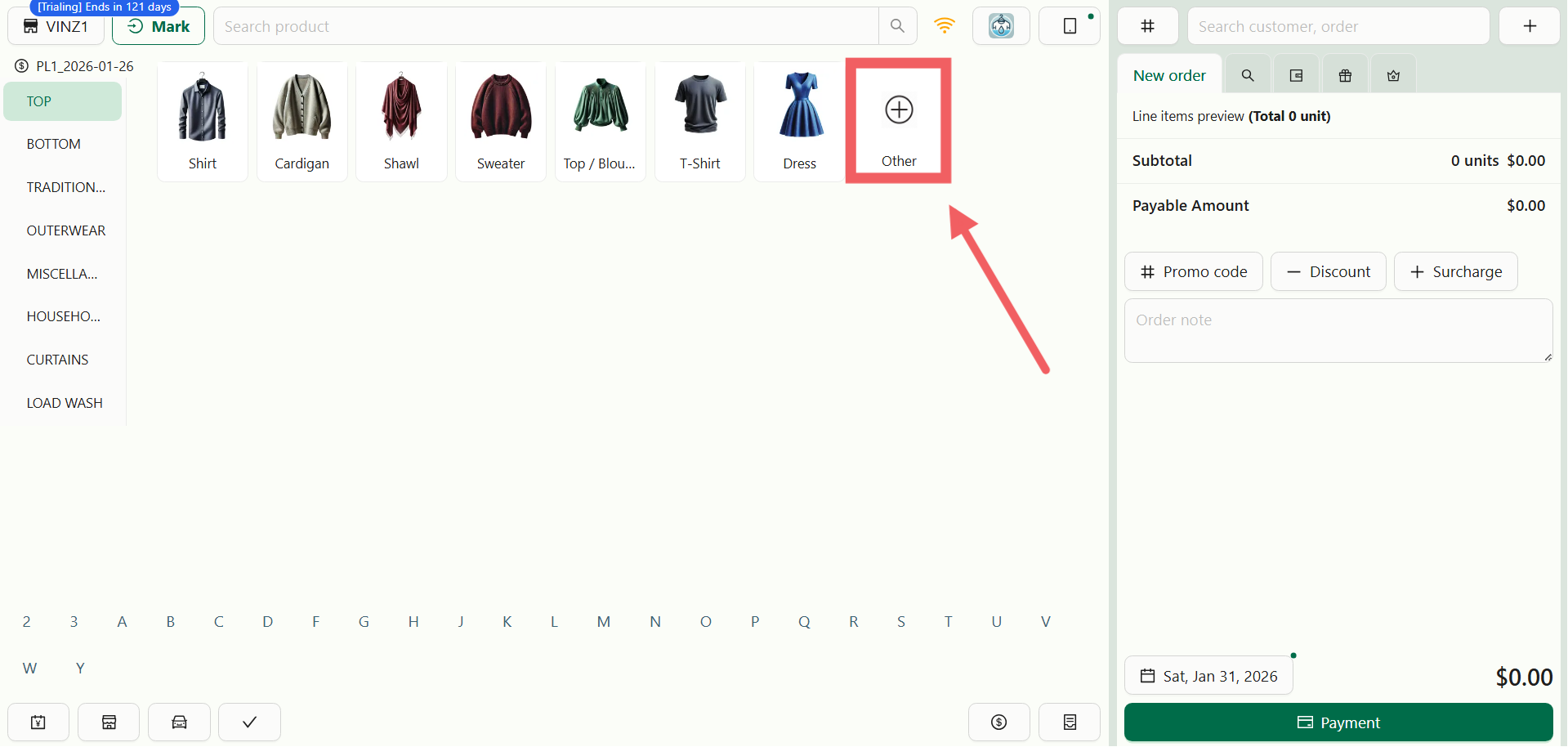Click the dollar coin icon button
Screen dimensions: 1568x747
[998, 722]
